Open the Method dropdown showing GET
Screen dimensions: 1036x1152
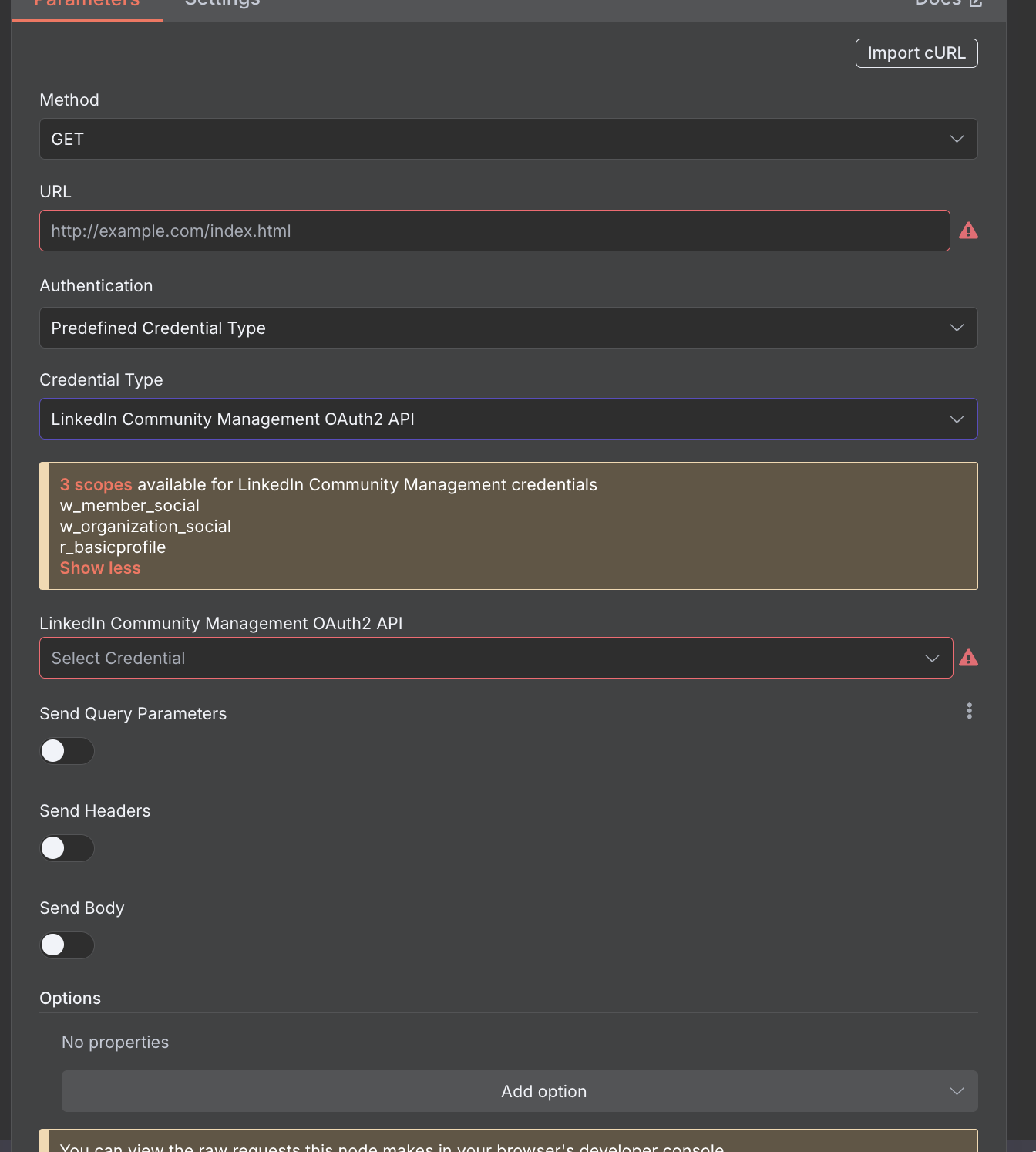click(509, 139)
